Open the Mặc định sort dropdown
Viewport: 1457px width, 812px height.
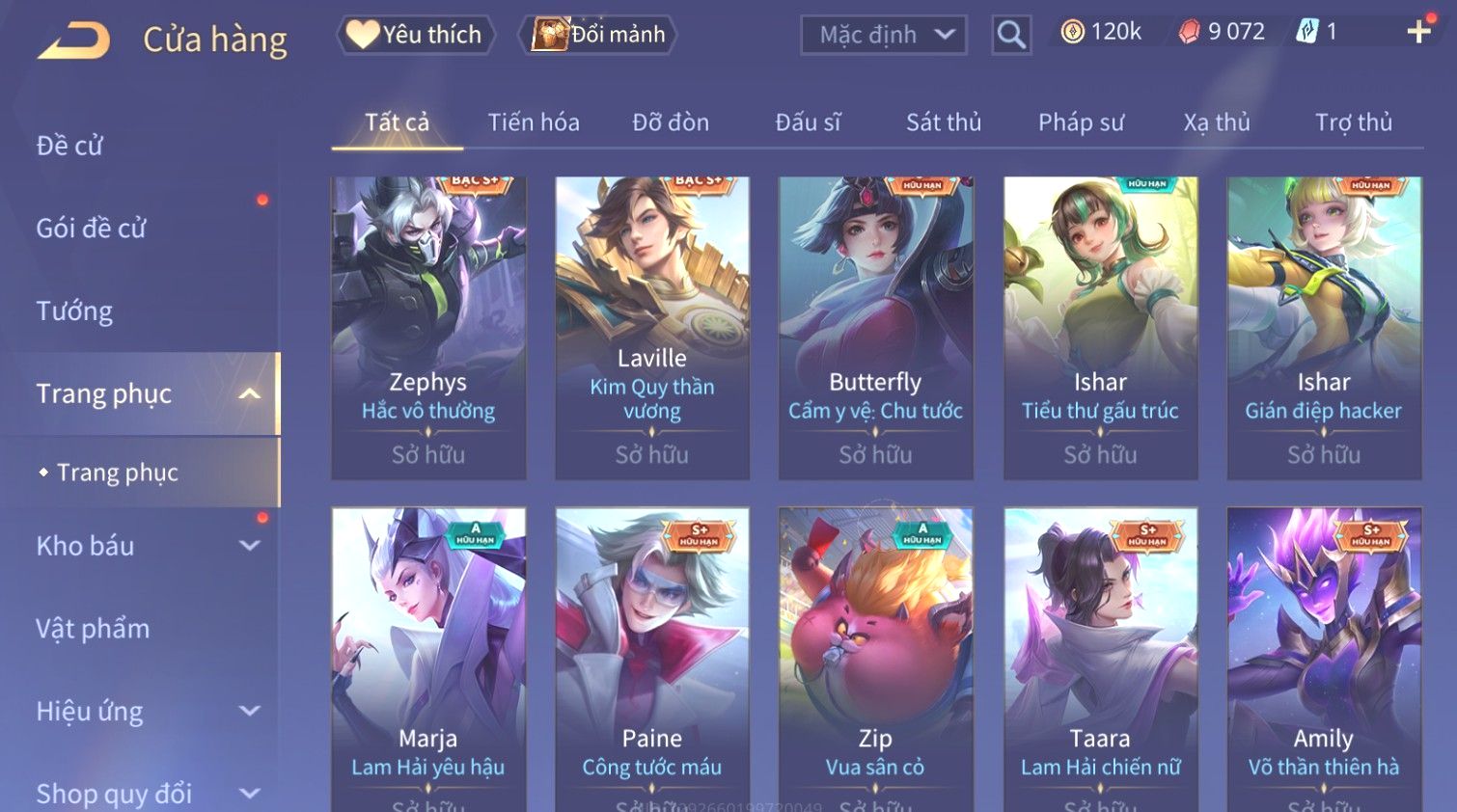(x=884, y=35)
